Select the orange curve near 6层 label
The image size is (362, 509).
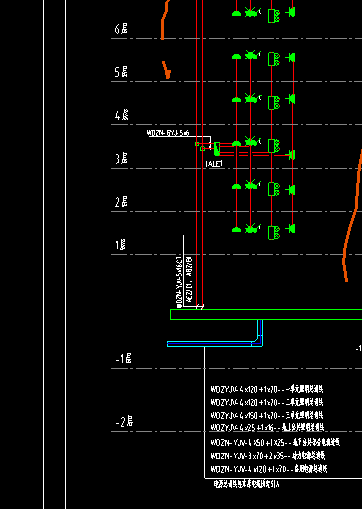[x=164, y=20]
